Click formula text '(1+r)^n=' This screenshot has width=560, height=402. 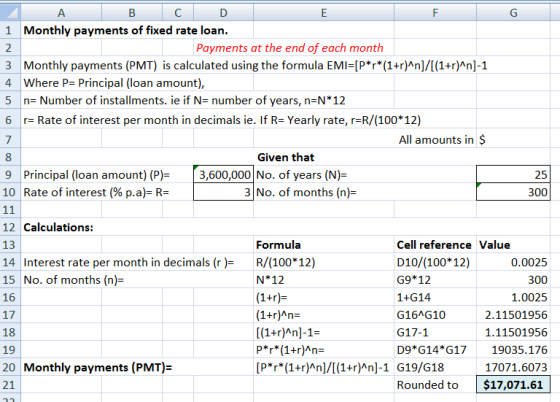coord(278,315)
